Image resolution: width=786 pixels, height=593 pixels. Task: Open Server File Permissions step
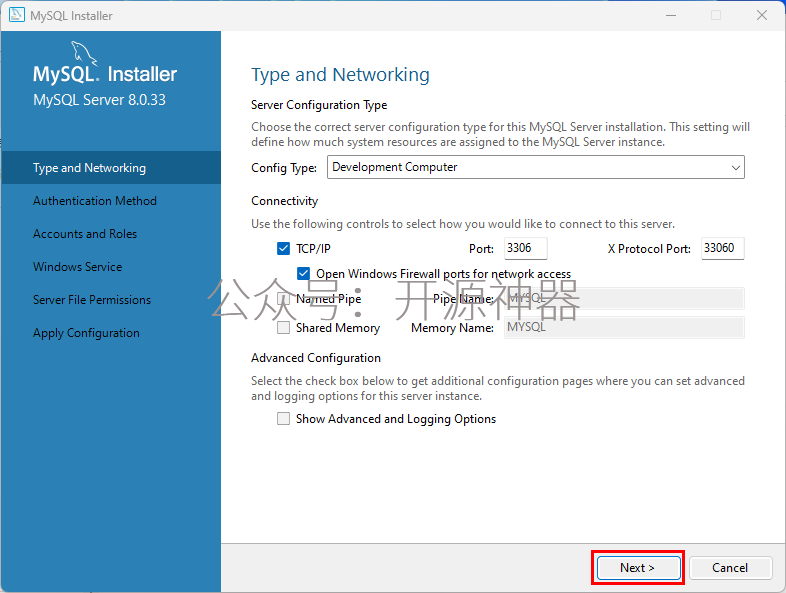(x=92, y=300)
